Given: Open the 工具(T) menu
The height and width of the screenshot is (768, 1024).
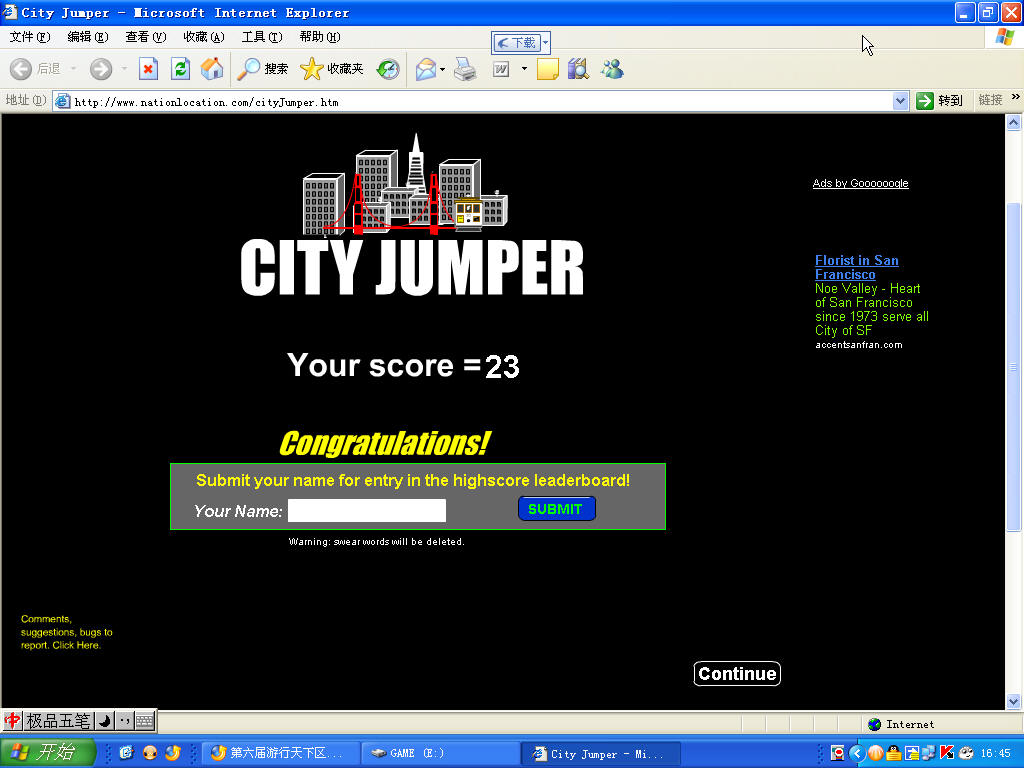Looking at the screenshot, I should coord(262,37).
